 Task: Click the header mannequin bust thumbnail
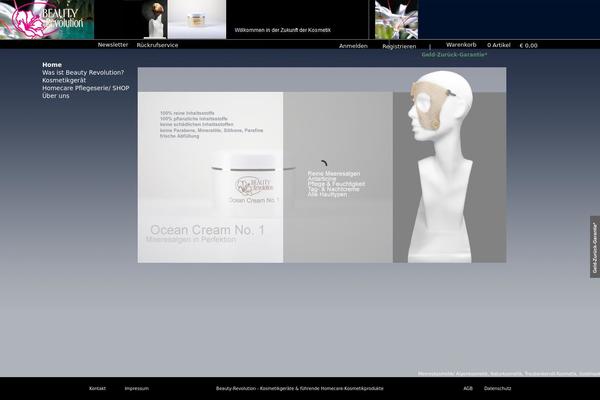155,19
